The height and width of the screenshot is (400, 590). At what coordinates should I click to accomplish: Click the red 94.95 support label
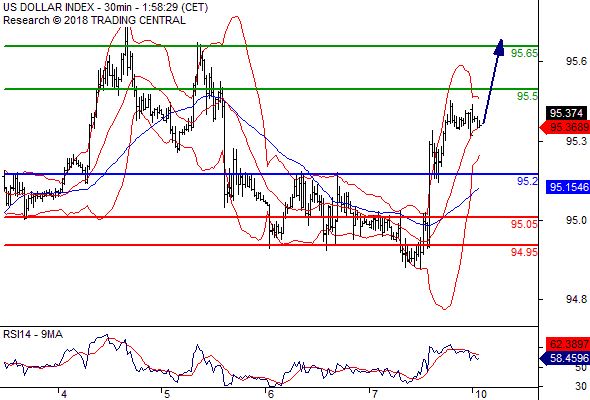[x=524, y=252]
